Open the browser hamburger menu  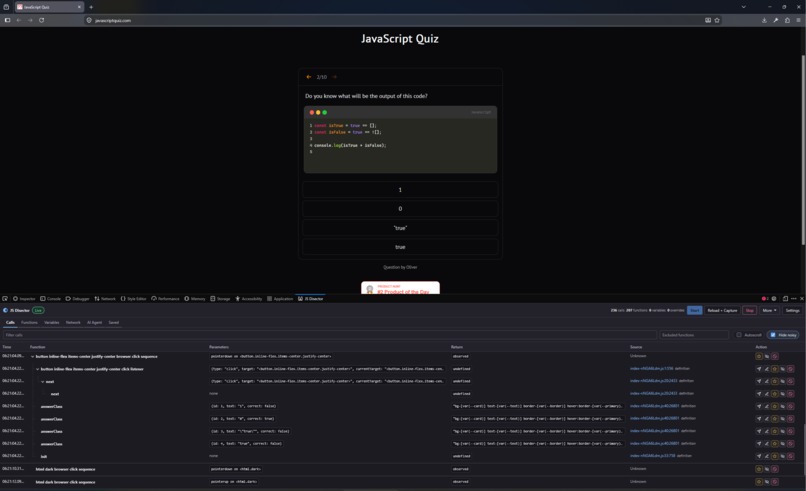(798, 20)
